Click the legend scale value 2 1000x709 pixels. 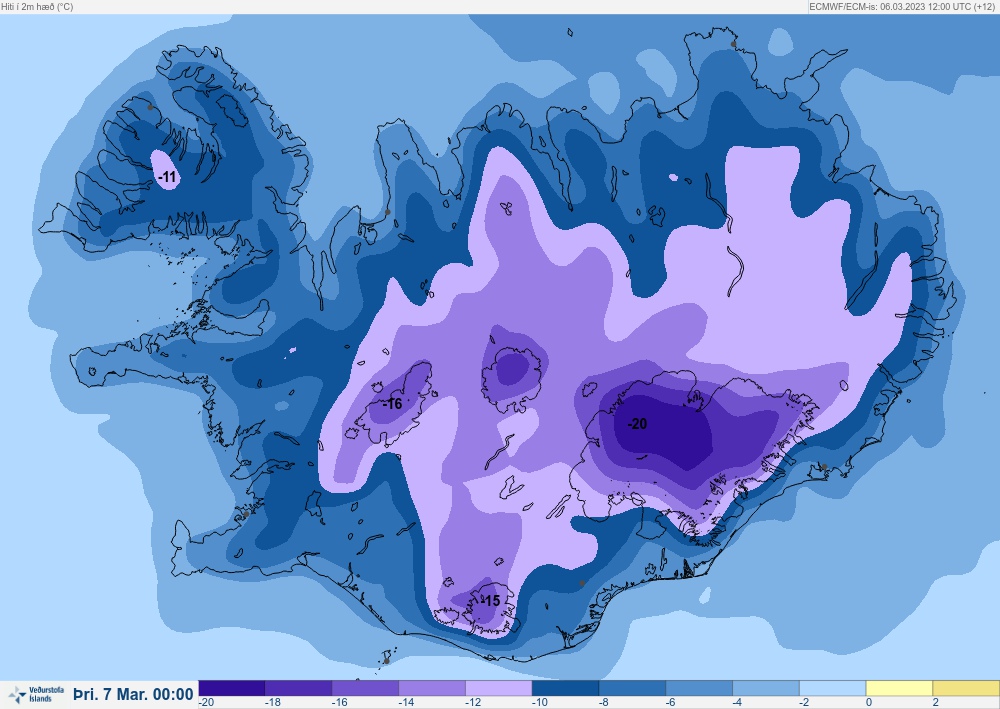[x=936, y=702]
